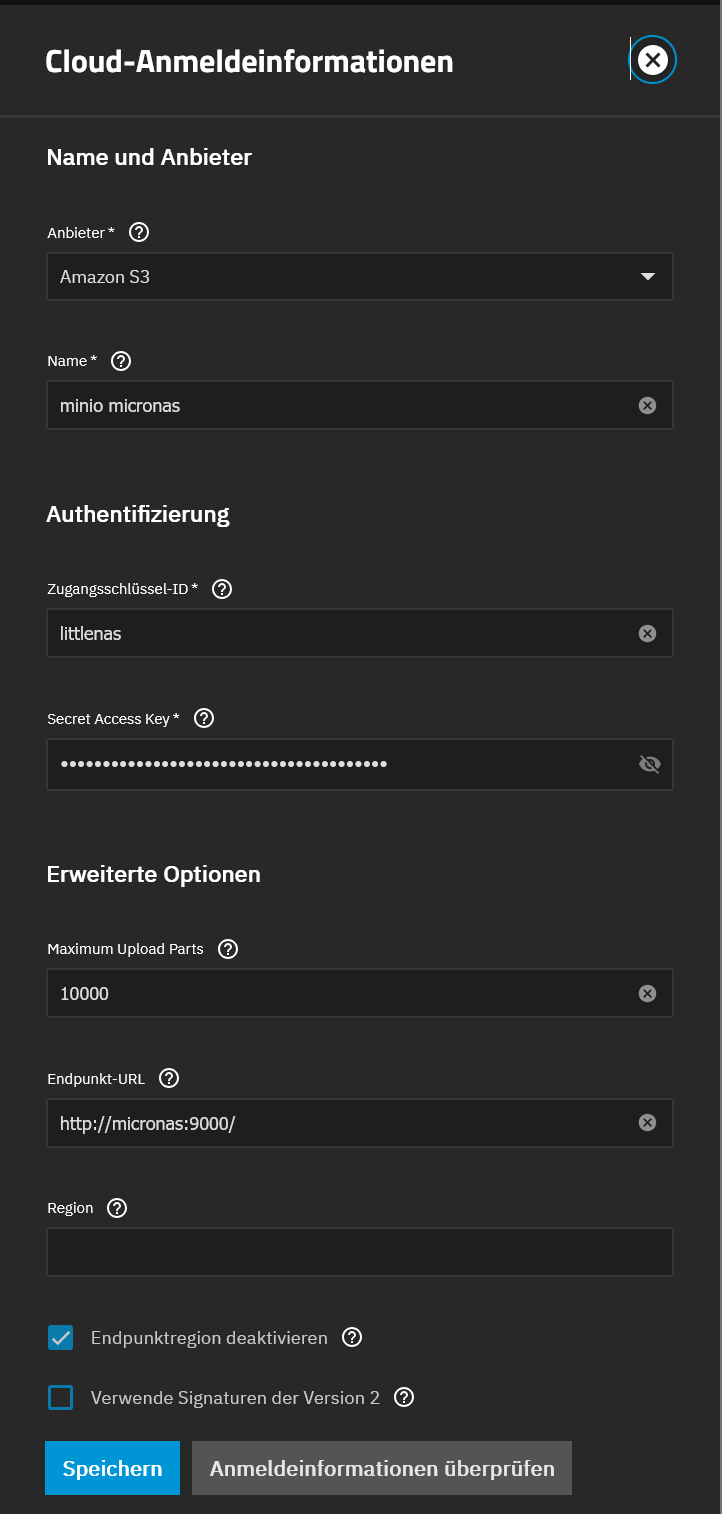Clear the Endpunkt-URL field contents
This screenshot has height=1514, width=722.
pos(647,1122)
